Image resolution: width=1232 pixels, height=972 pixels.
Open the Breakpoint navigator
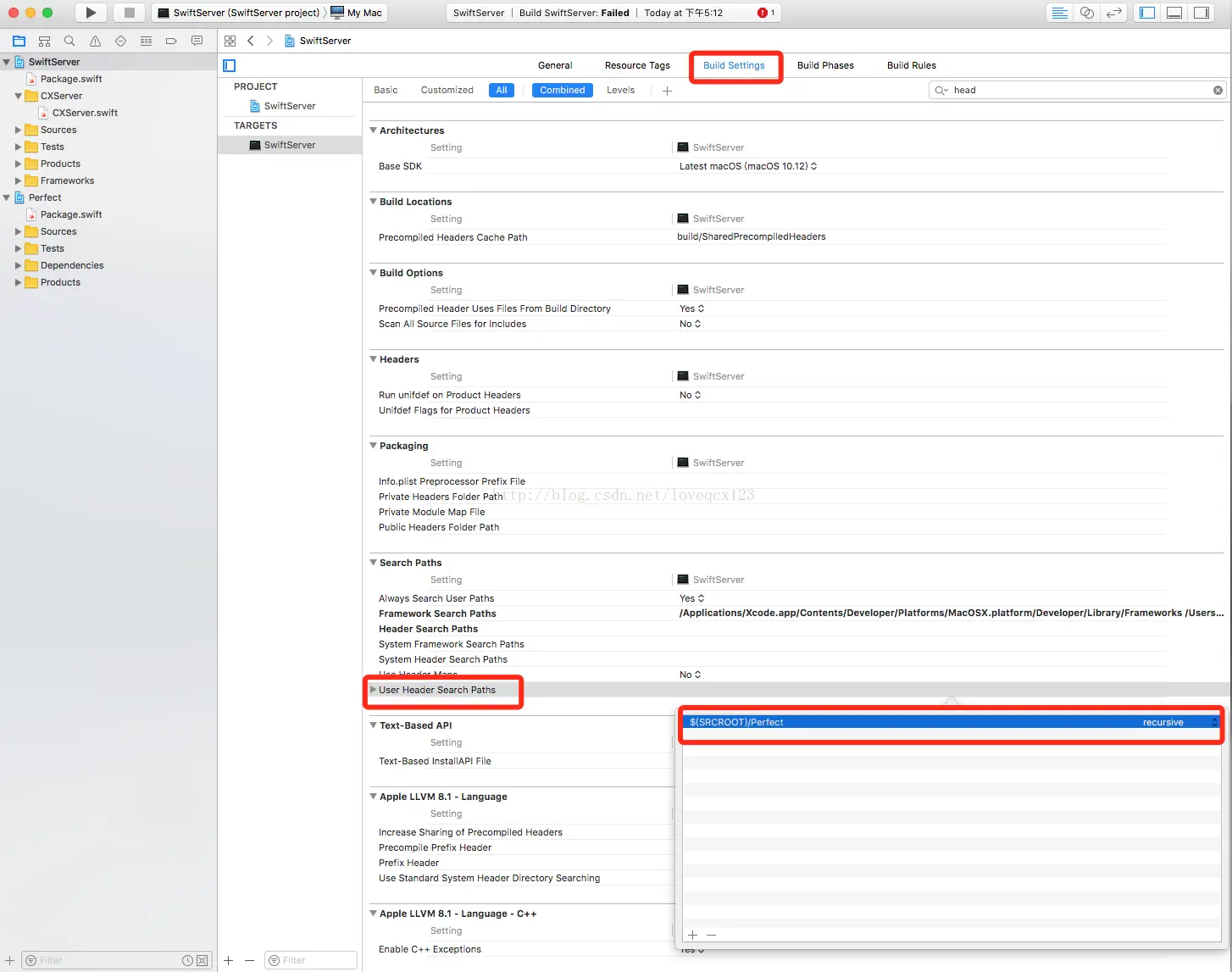point(171,41)
